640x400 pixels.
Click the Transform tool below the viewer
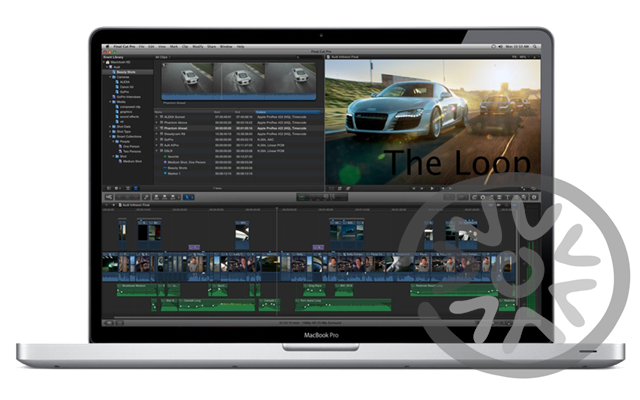331,188
